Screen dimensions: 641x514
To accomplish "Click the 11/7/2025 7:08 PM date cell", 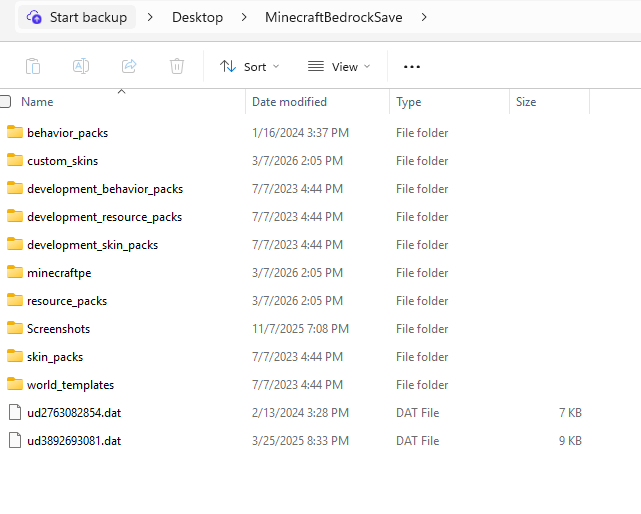I will 300,329.
